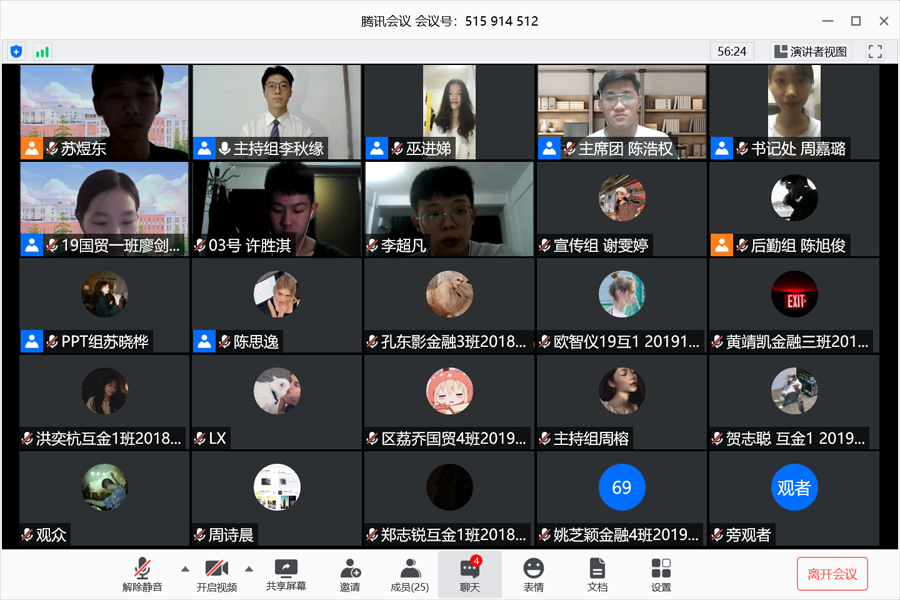The height and width of the screenshot is (600, 900).
Task: Click the blue security shield icon
Action: (16, 51)
